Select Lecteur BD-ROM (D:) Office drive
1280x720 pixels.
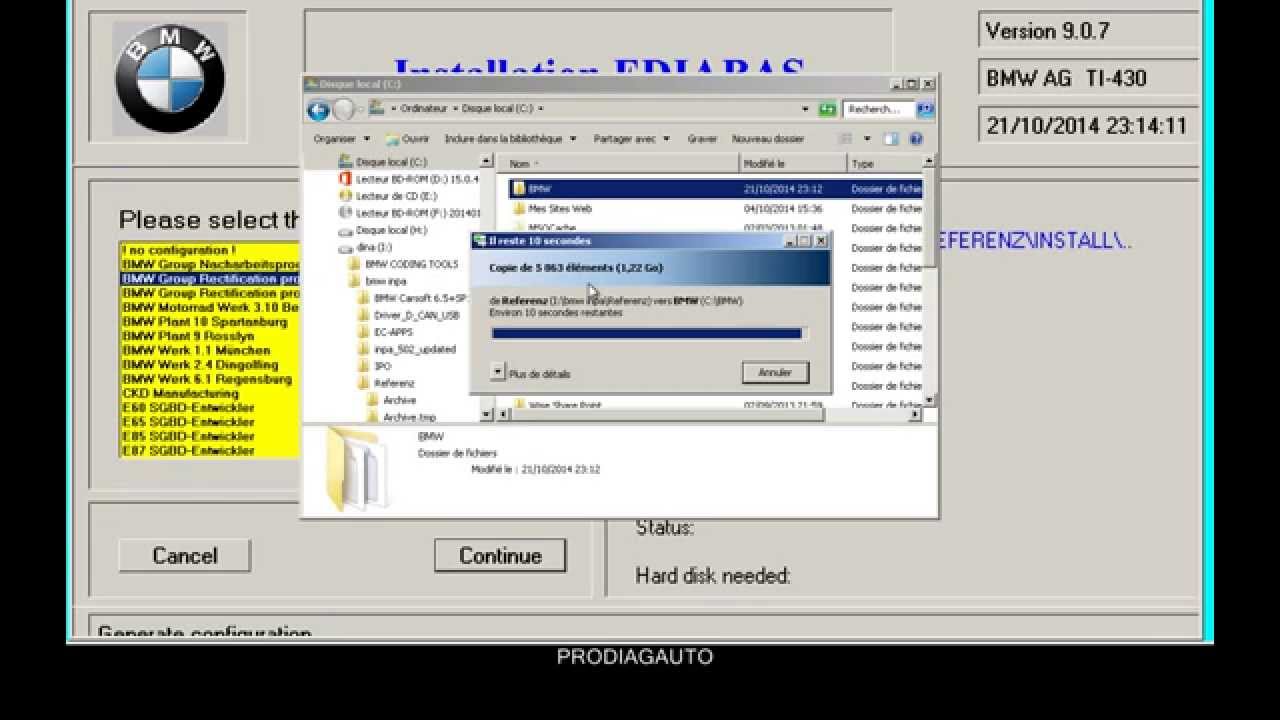tap(410, 179)
